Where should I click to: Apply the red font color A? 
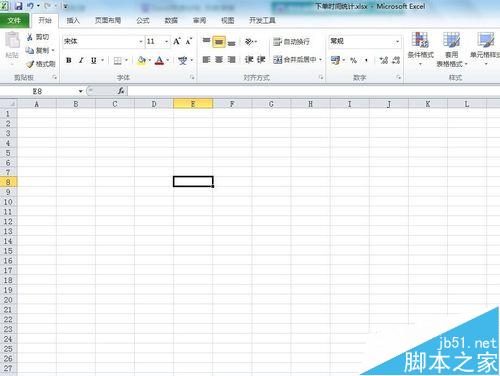(x=159, y=60)
